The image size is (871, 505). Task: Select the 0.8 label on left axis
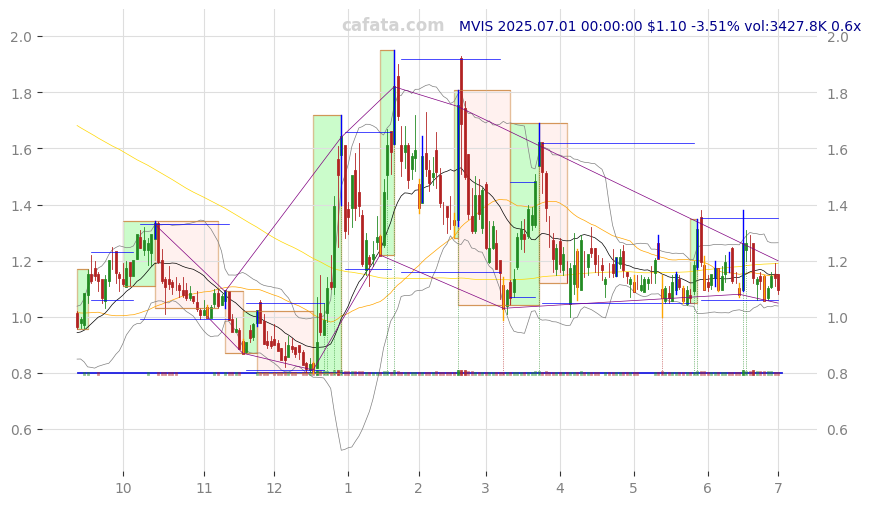(21, 374)
